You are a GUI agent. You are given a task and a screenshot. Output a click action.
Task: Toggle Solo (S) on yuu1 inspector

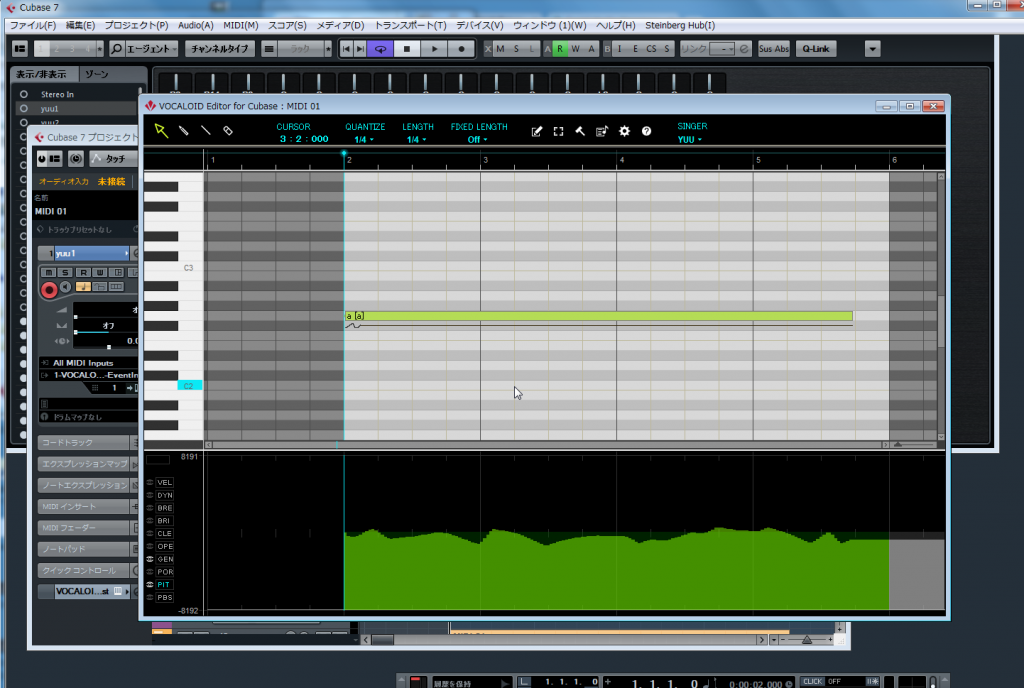point(65,272)
